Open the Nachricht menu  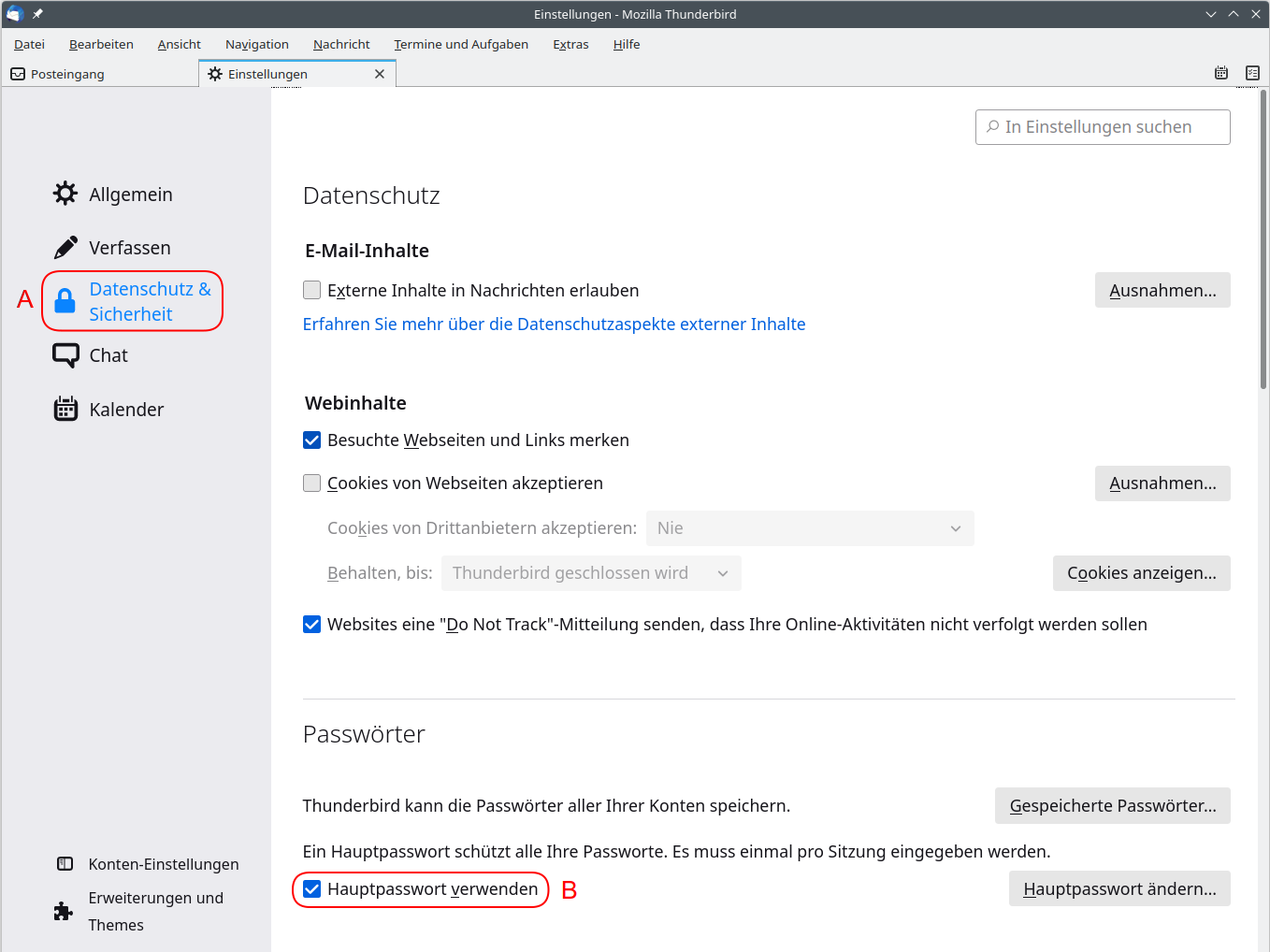341,44
